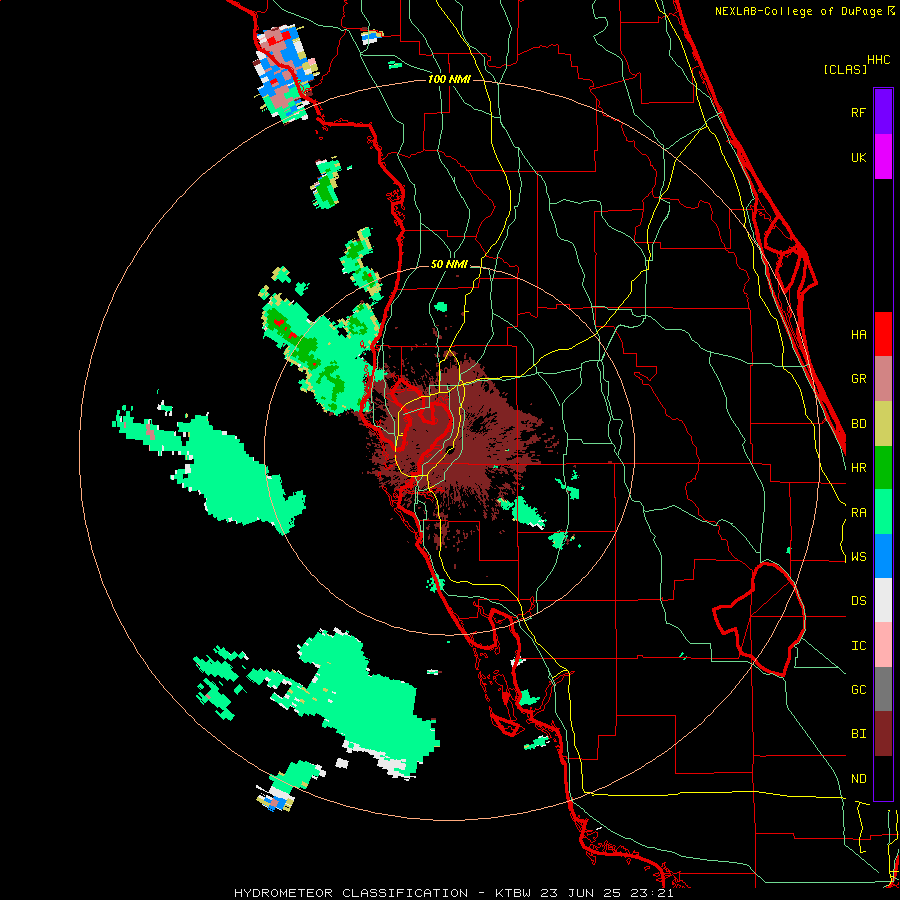
Task: Click the 'BD' legend label
Action: [x=858, y=424]
